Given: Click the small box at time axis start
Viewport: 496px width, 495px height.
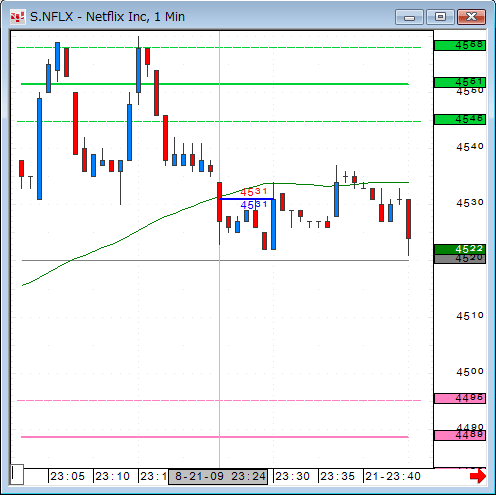Looking at the screenshot, I should coord(17,474).
